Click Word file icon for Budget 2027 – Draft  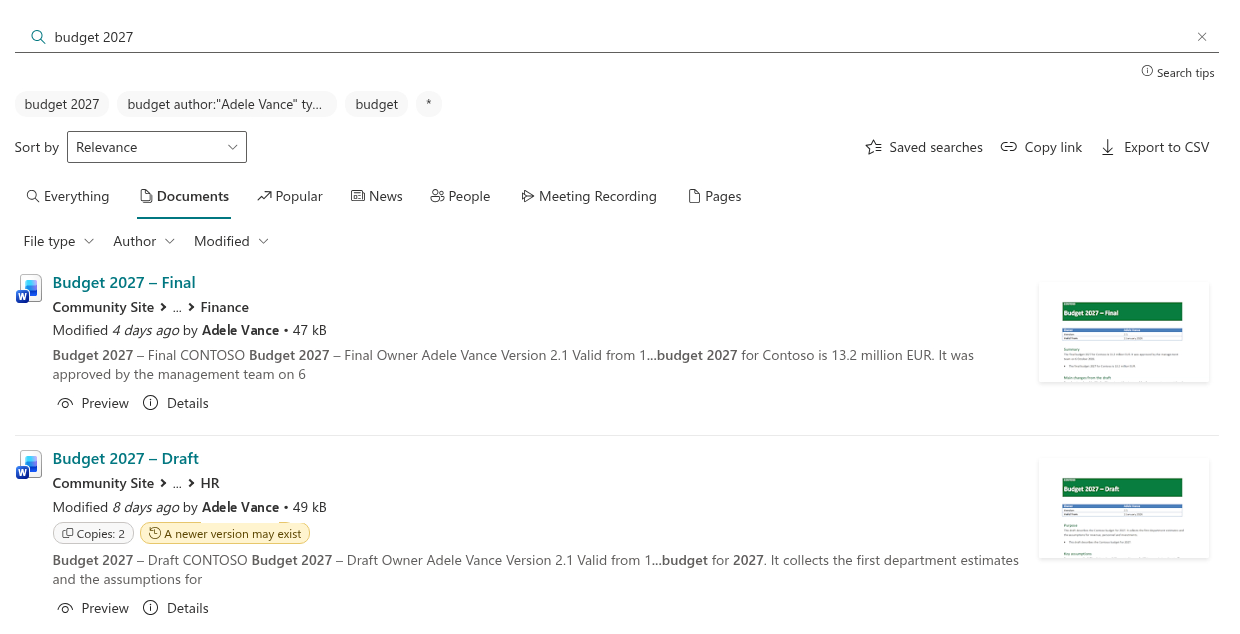coord(29,464)
